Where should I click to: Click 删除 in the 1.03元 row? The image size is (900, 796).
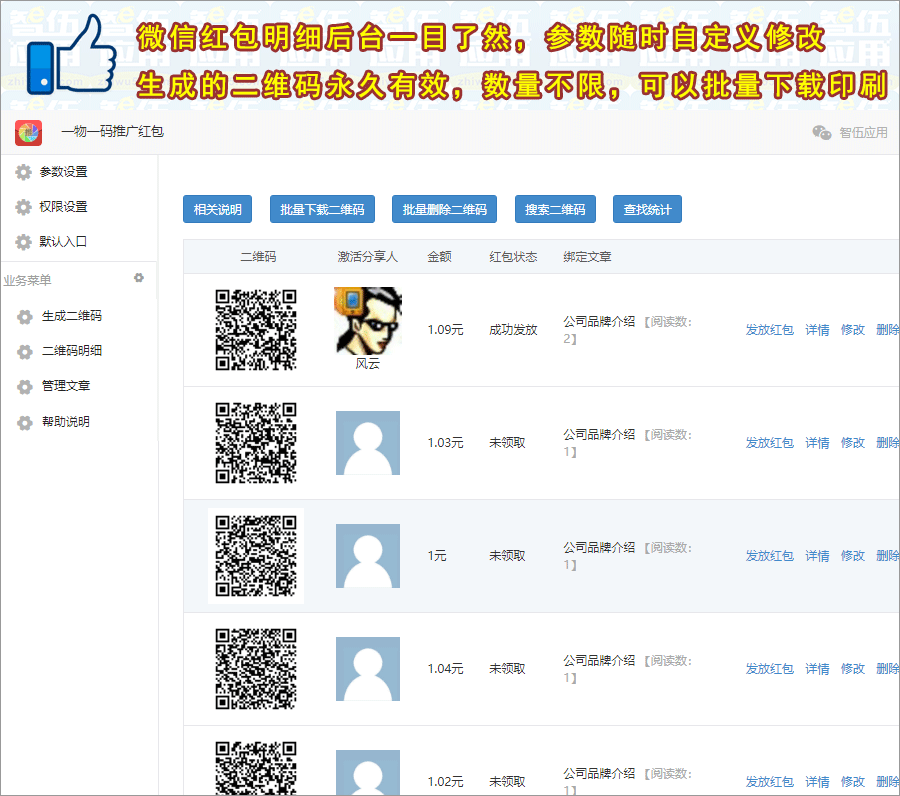pos(888,443)
